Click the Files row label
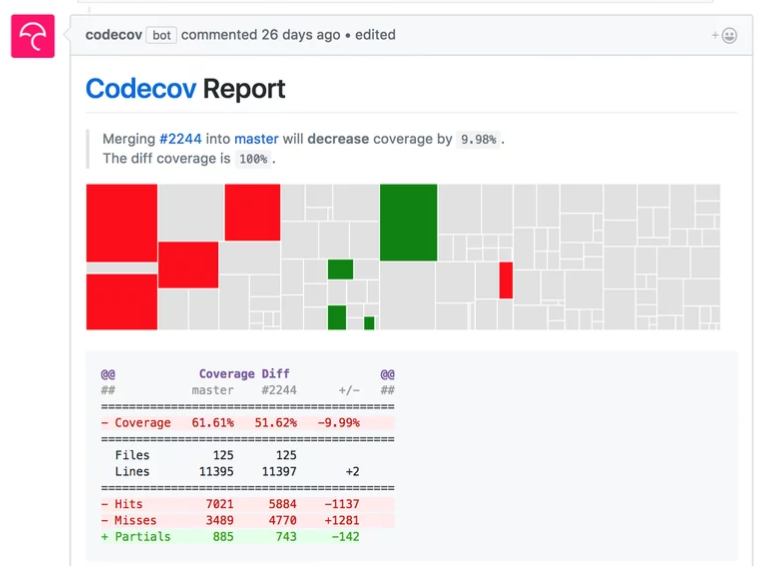This screenshot has height=584, width=772. [132, 455]
